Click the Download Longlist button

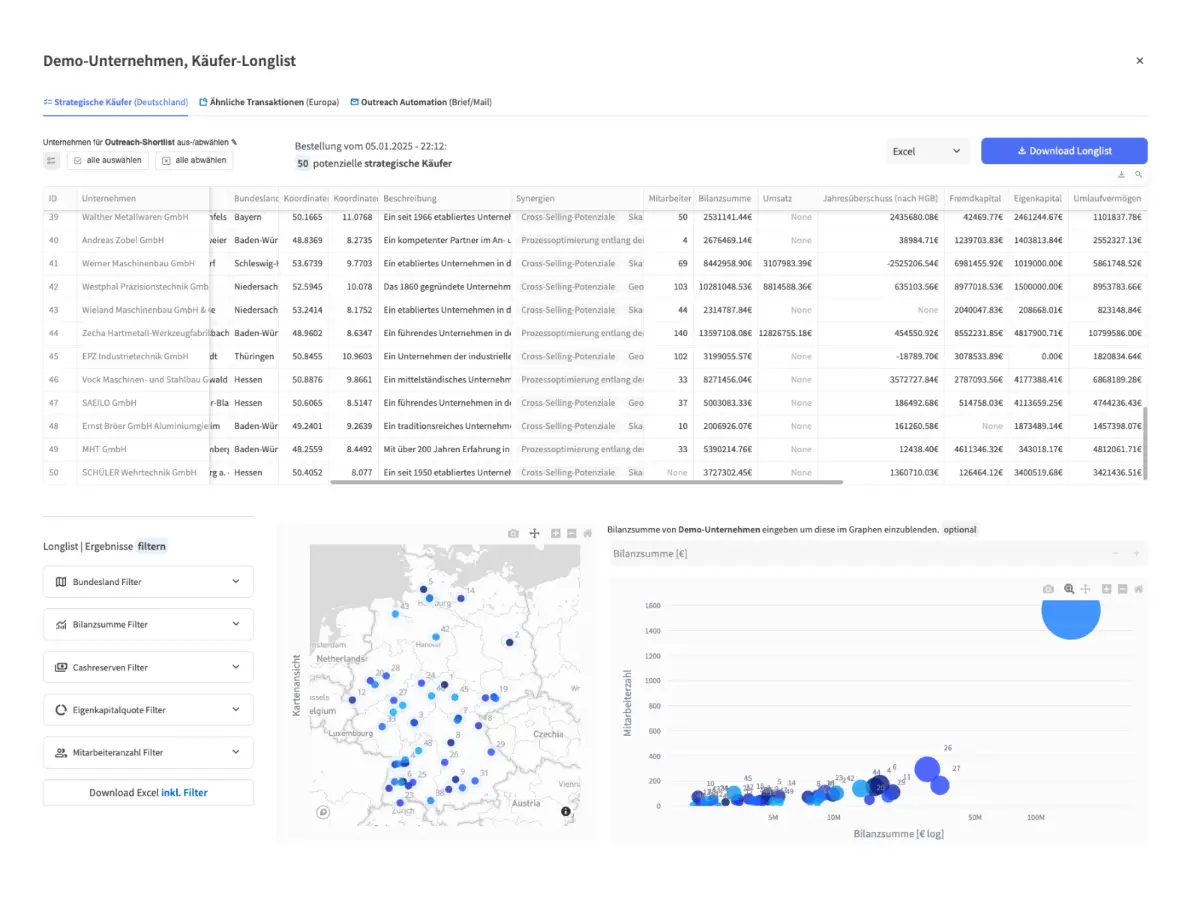click(x=1064, y=151)
